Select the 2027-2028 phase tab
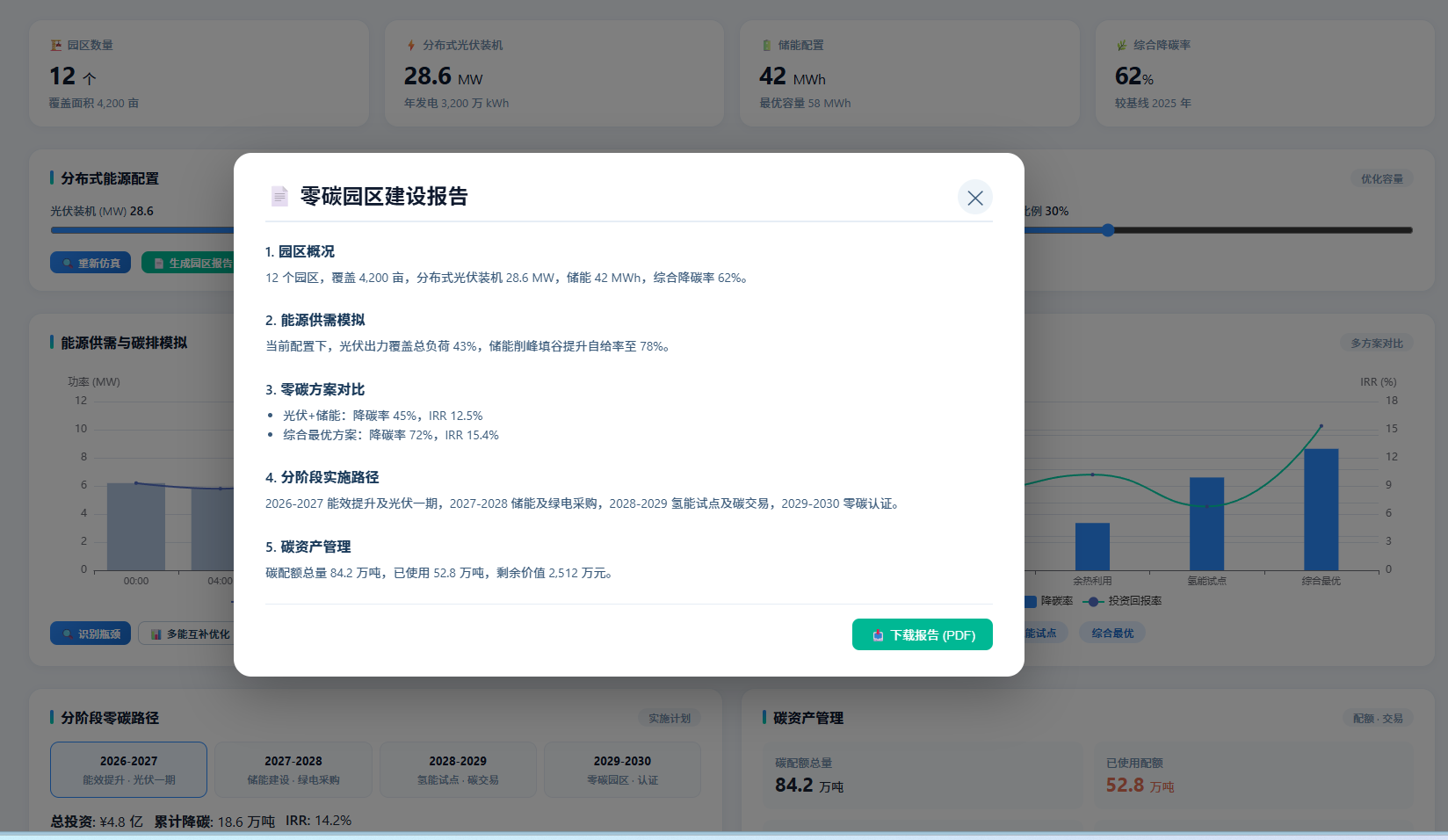 click(x=293, y=770)
